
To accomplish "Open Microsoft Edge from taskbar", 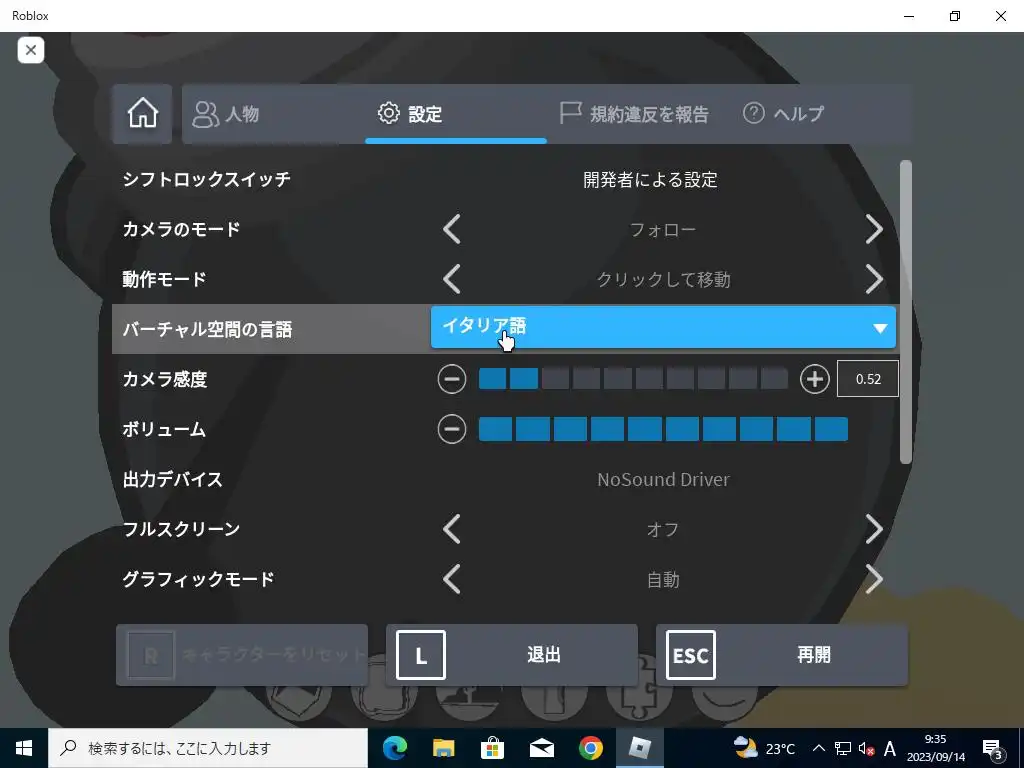I will click(x=394, y=748).
